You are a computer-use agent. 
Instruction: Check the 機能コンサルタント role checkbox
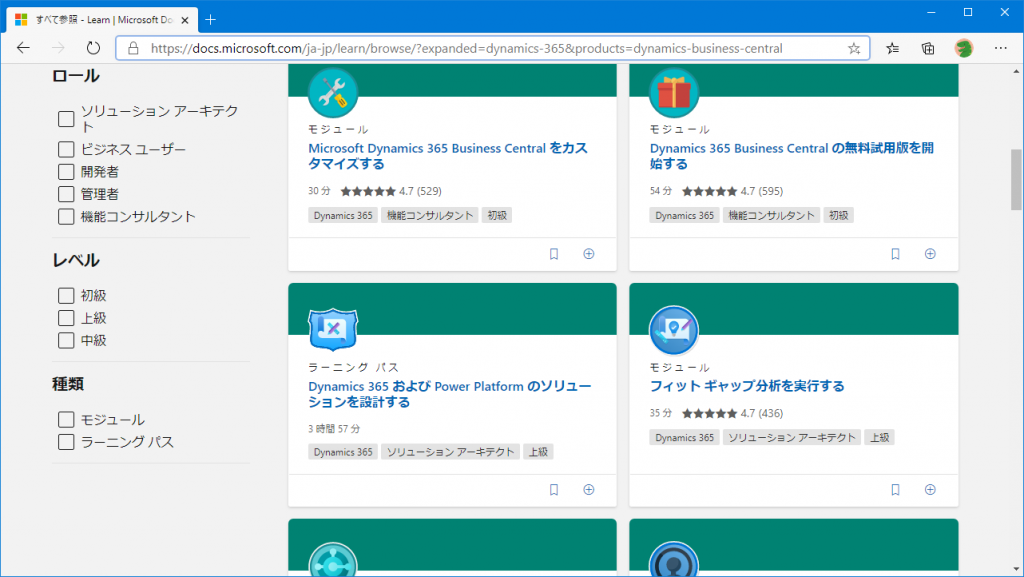66,217
